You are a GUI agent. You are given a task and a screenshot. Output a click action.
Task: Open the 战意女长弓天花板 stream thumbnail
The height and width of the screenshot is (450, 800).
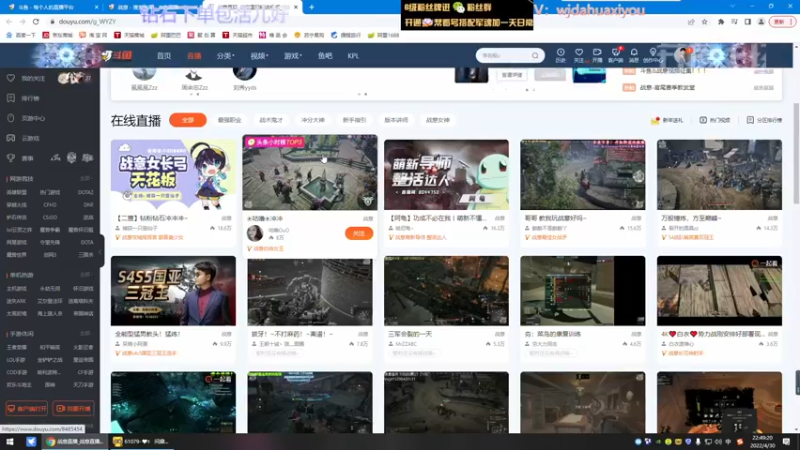173,174
